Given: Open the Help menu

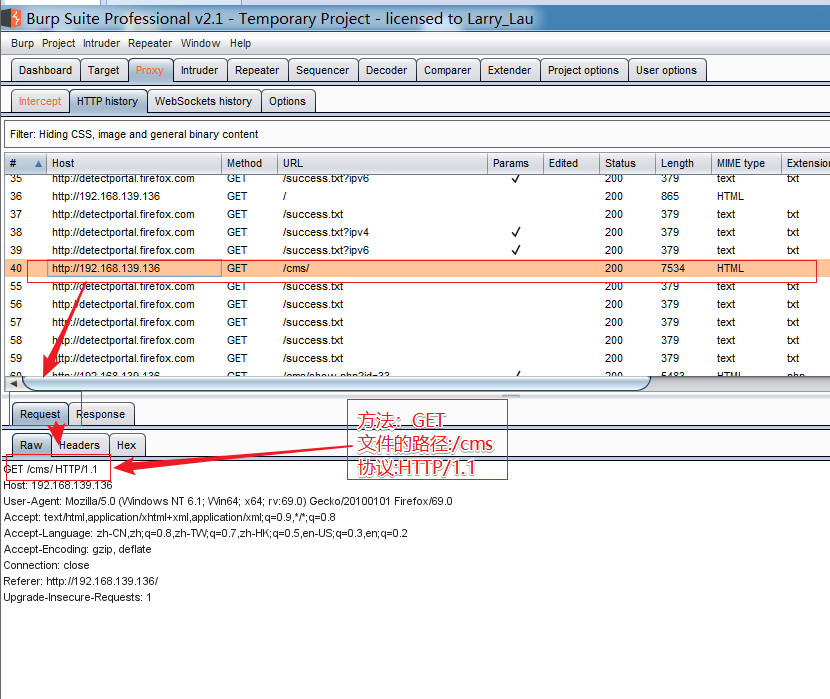Looking at the screenshot, I should [x=240, y=43].
